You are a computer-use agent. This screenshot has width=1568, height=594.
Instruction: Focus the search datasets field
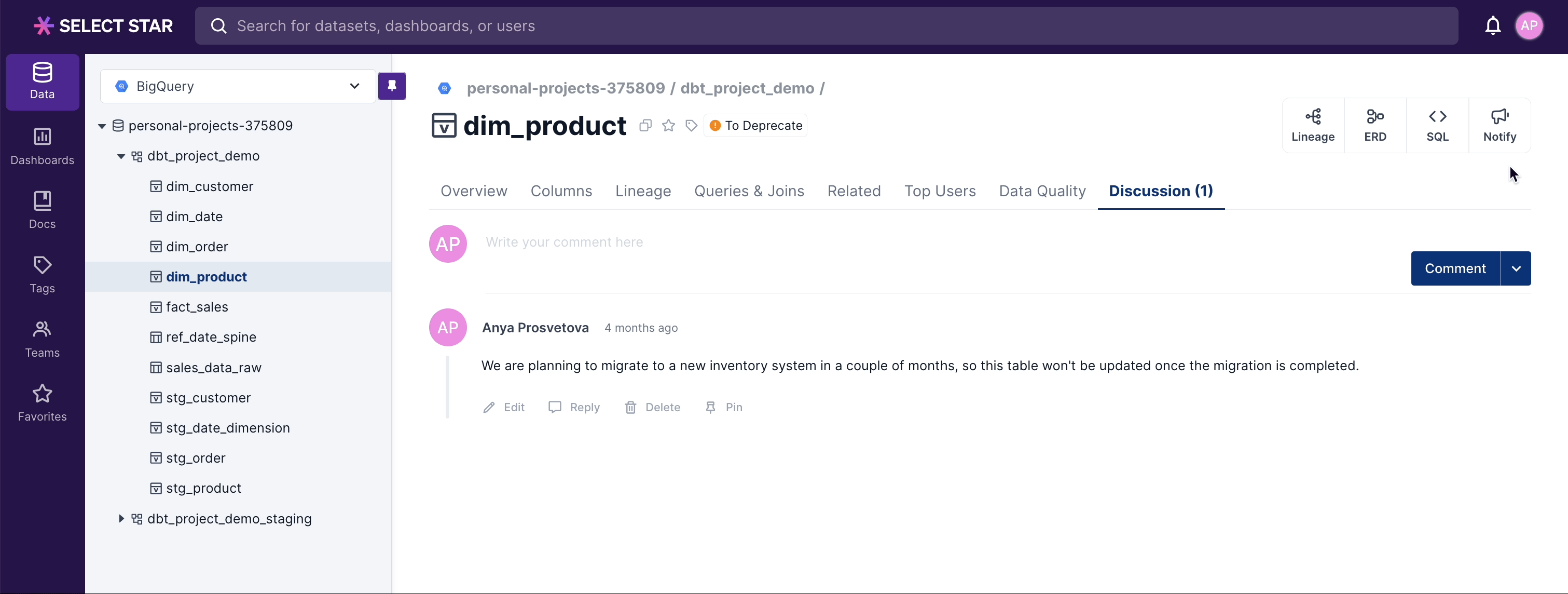pos(827,25)
